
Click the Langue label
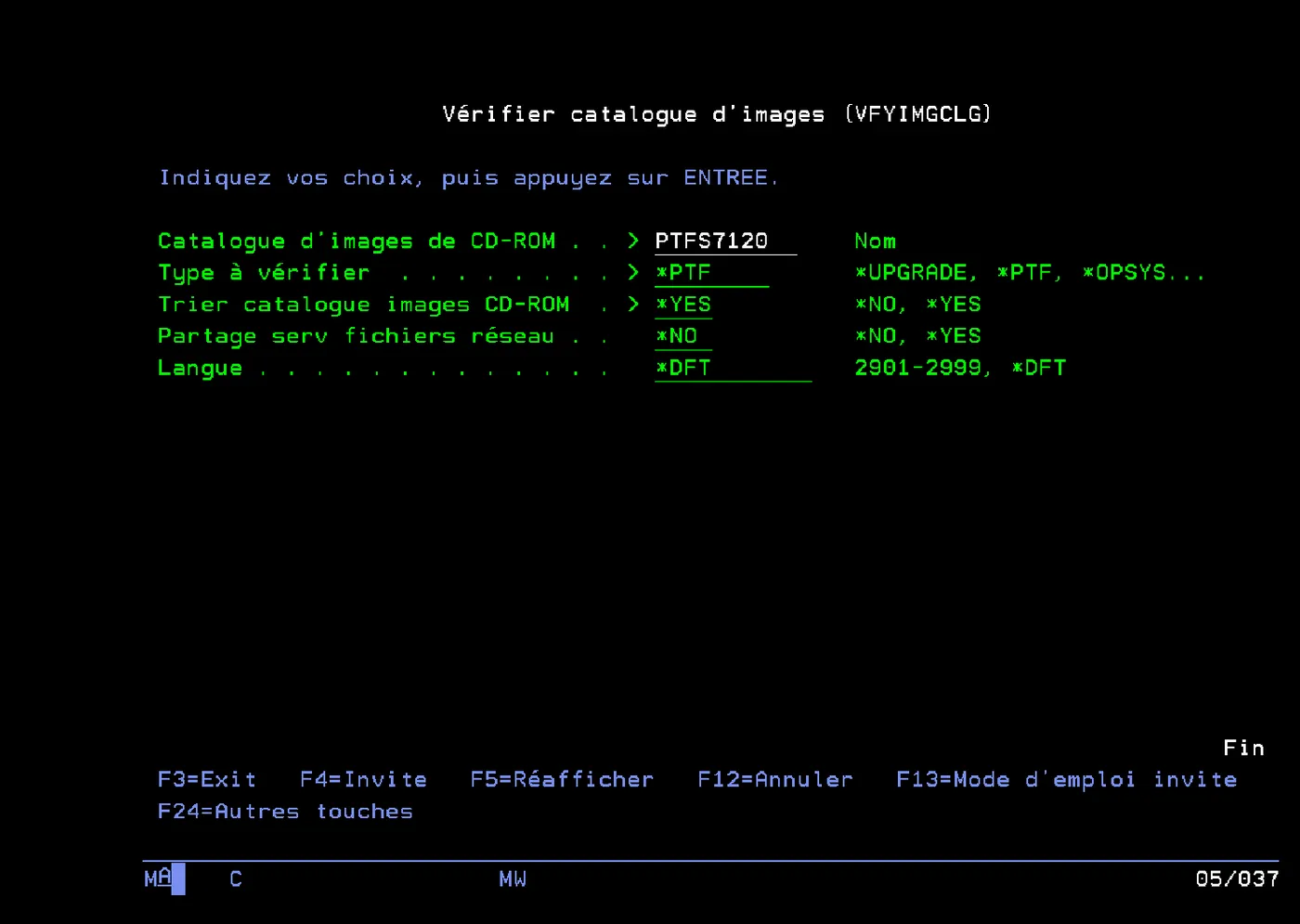point(200,368)
